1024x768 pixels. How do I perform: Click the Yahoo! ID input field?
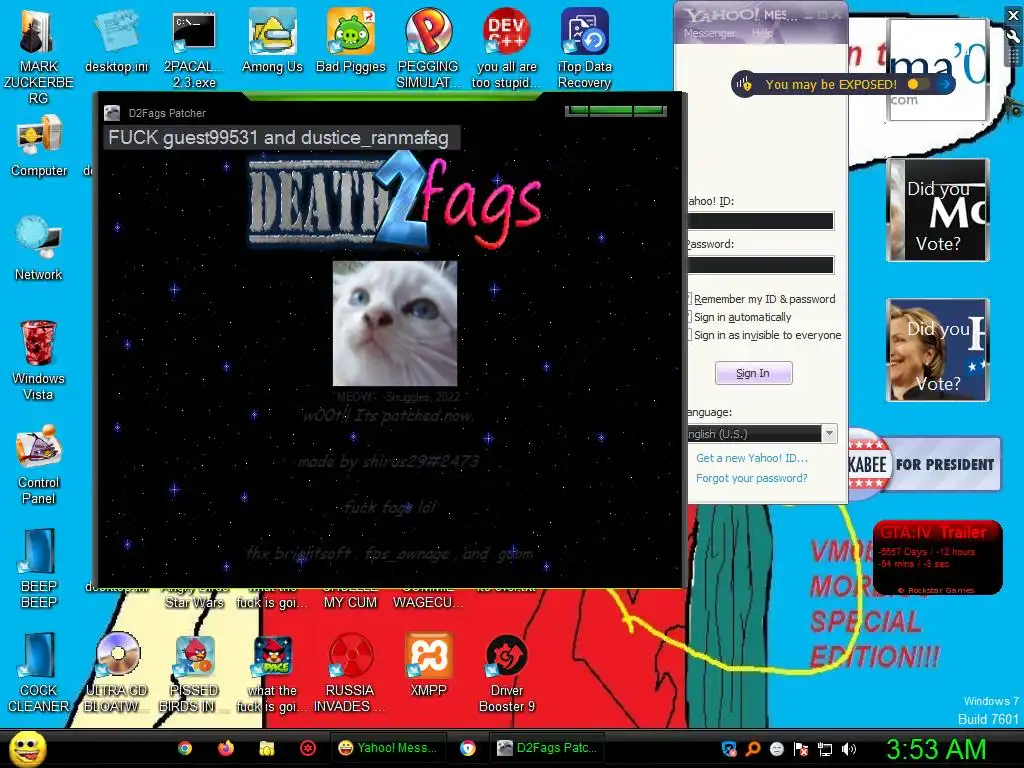(x=760, y=221)
